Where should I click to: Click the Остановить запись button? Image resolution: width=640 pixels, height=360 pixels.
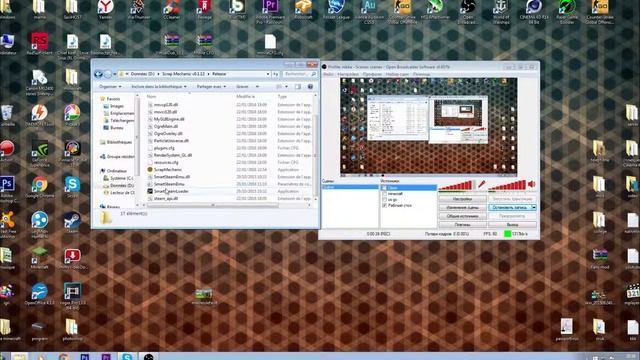click(510, 207)
